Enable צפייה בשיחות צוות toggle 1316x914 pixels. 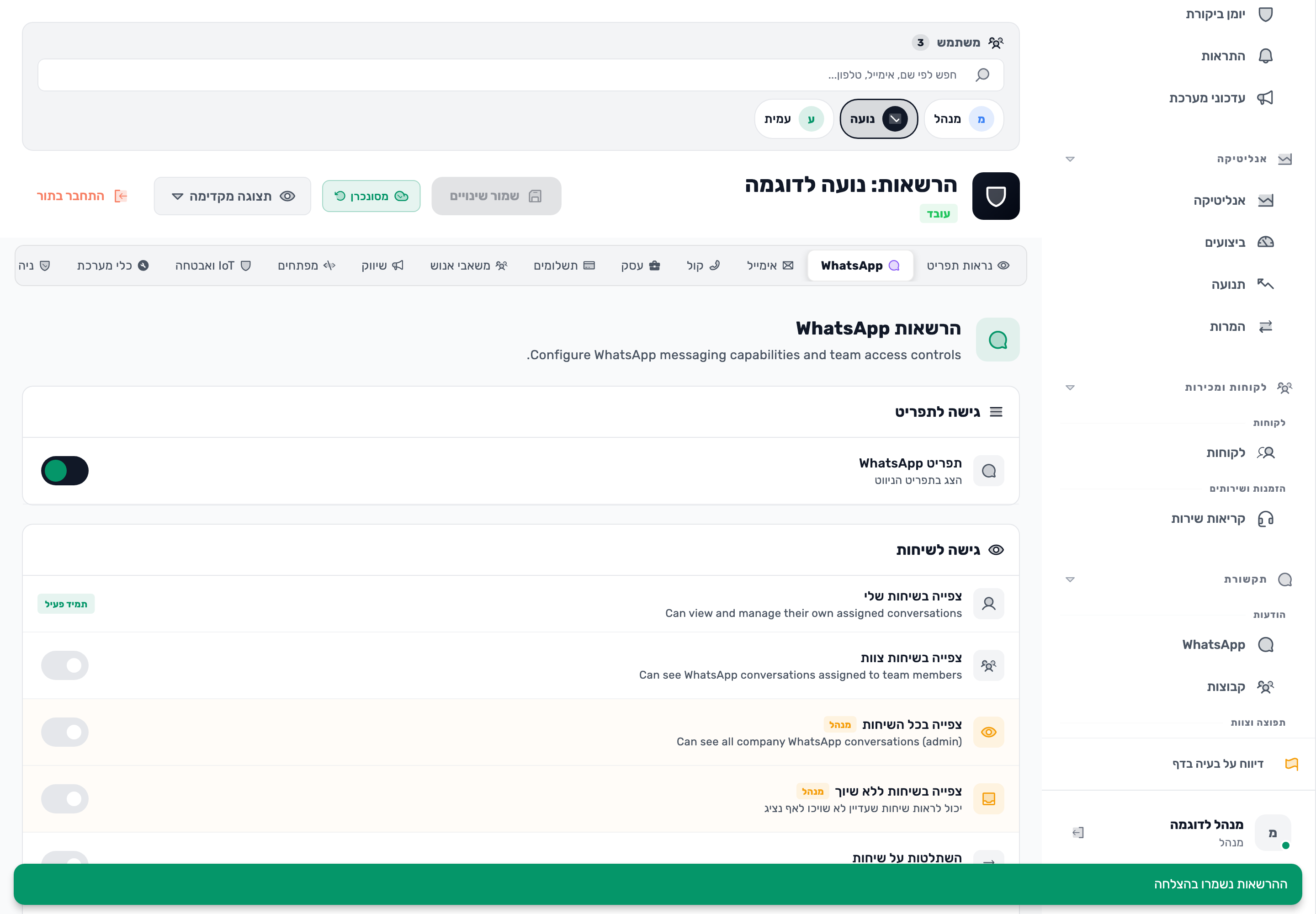tap(65, 665)
